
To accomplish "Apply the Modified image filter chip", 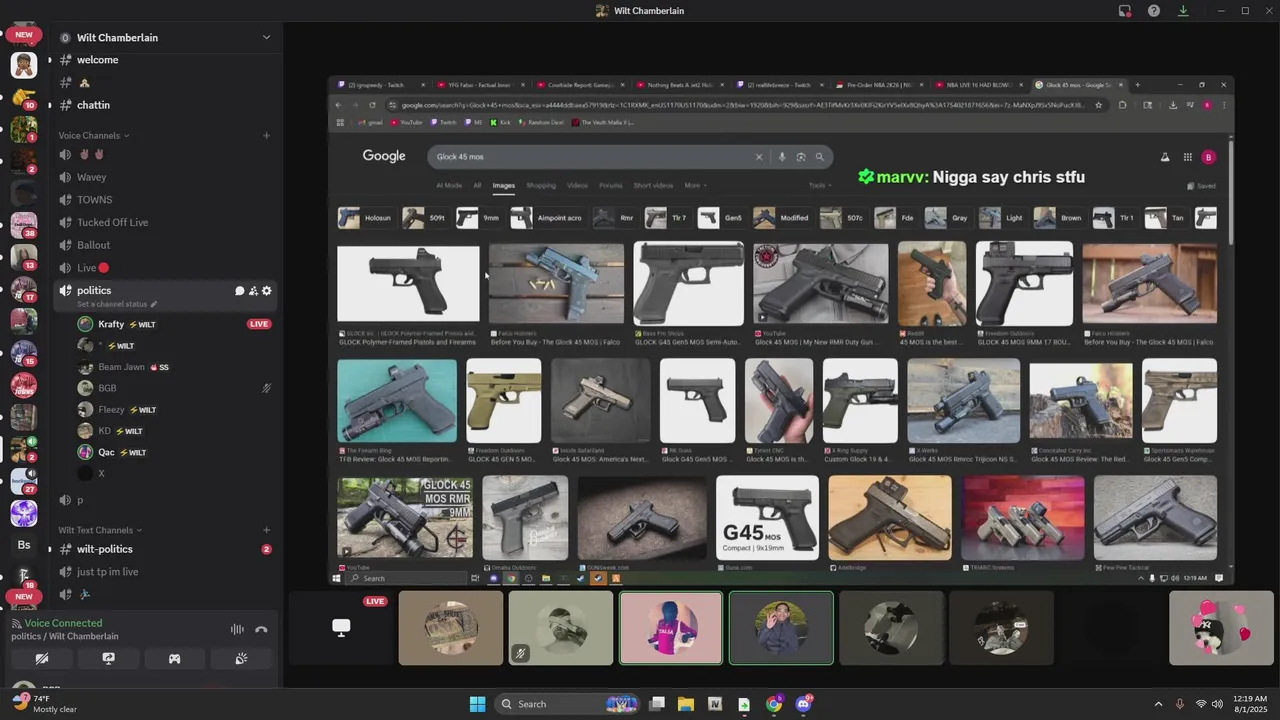I will pos(782,218).
